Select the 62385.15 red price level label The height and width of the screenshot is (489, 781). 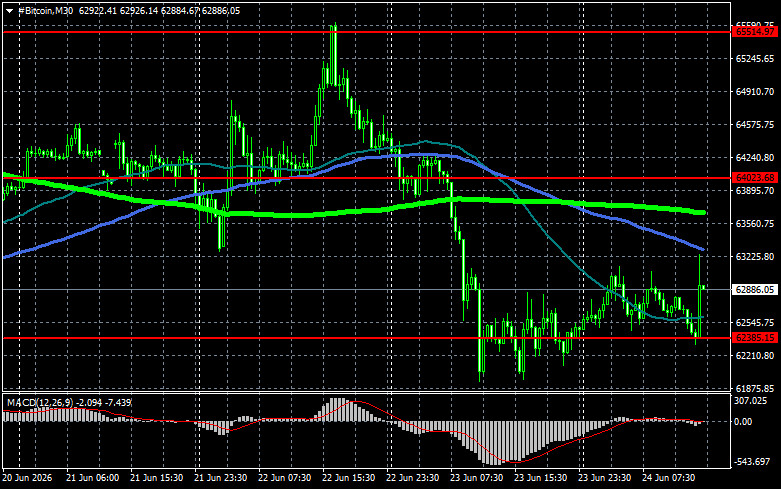click(756, 338)
